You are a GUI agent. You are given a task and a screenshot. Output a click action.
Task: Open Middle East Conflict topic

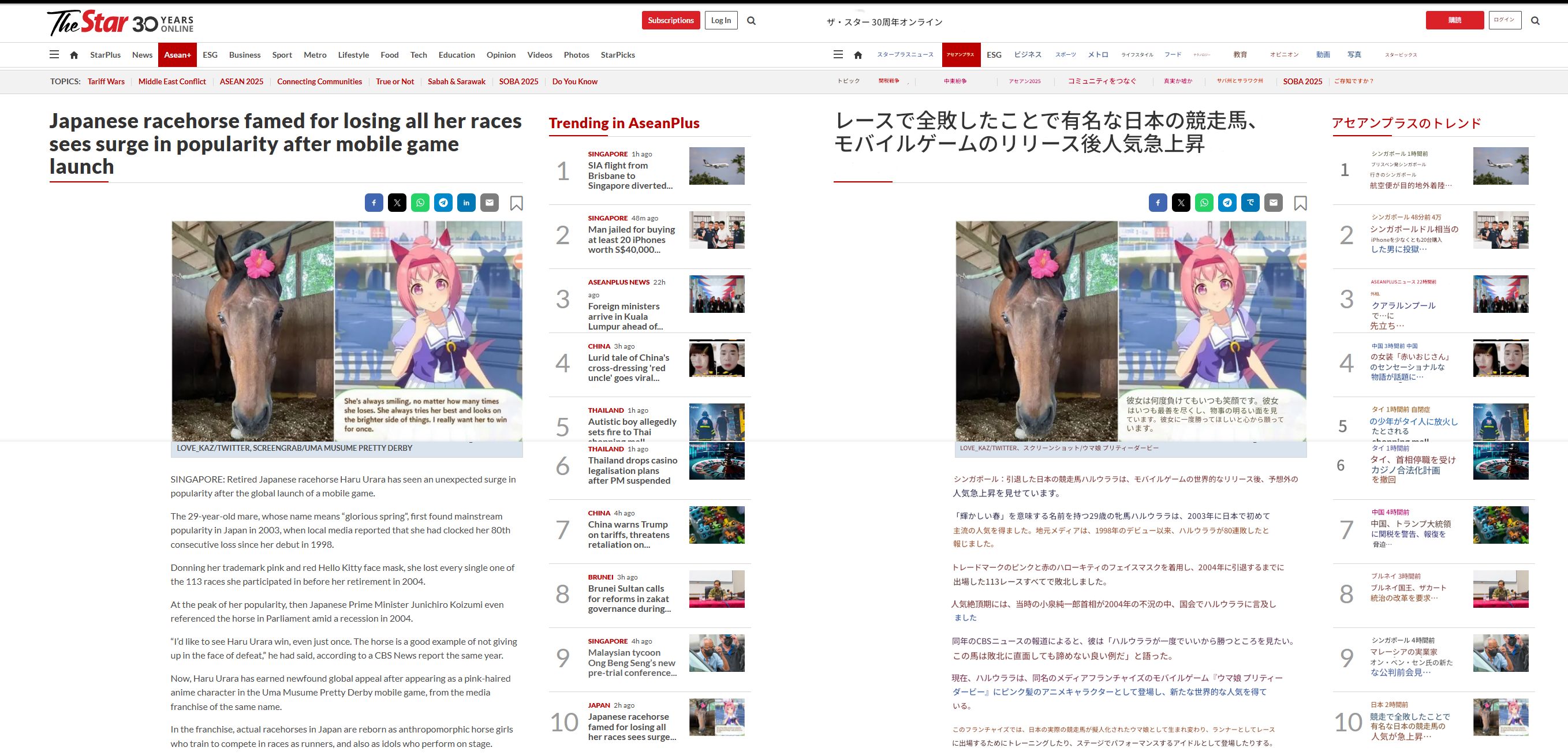pos(172,81)
